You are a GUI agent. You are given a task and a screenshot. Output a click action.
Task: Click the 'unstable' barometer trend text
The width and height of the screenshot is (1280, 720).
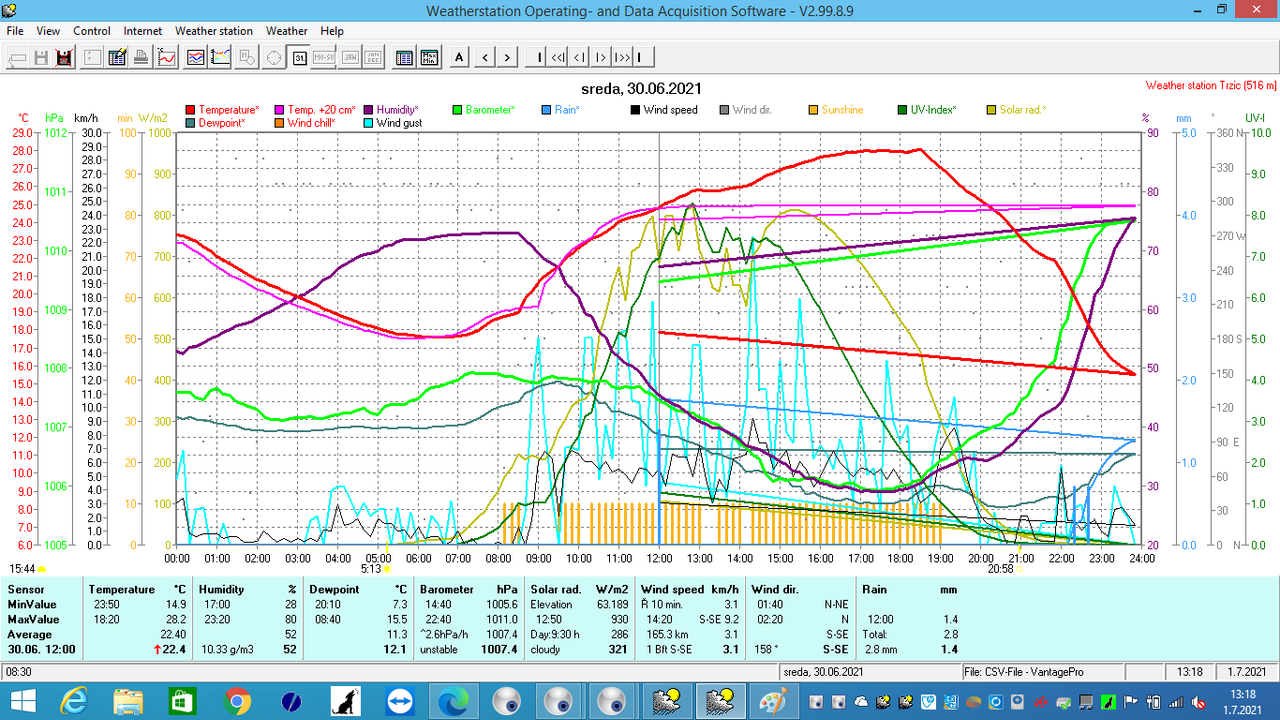coord(440,650)
